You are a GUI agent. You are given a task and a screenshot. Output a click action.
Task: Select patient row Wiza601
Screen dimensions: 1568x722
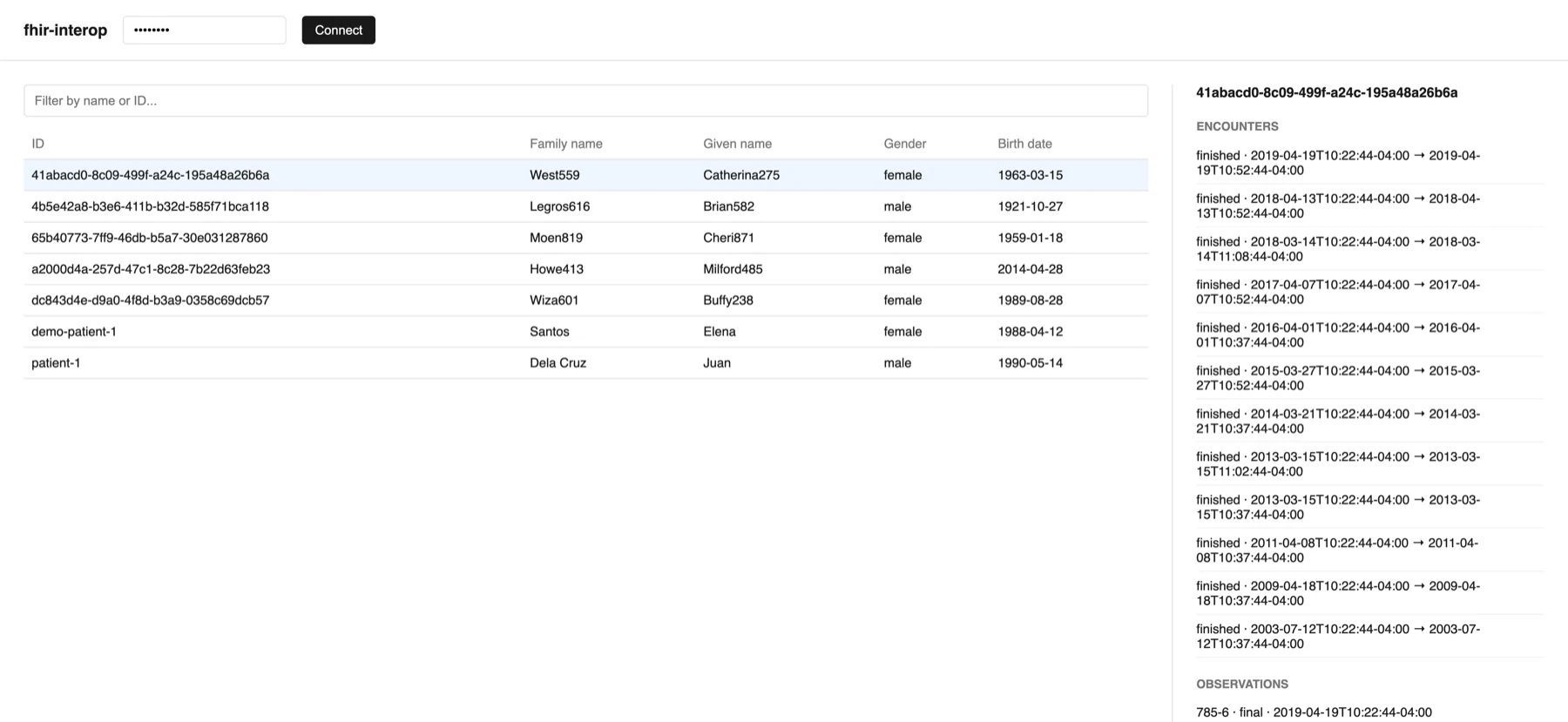pos(585,300)
